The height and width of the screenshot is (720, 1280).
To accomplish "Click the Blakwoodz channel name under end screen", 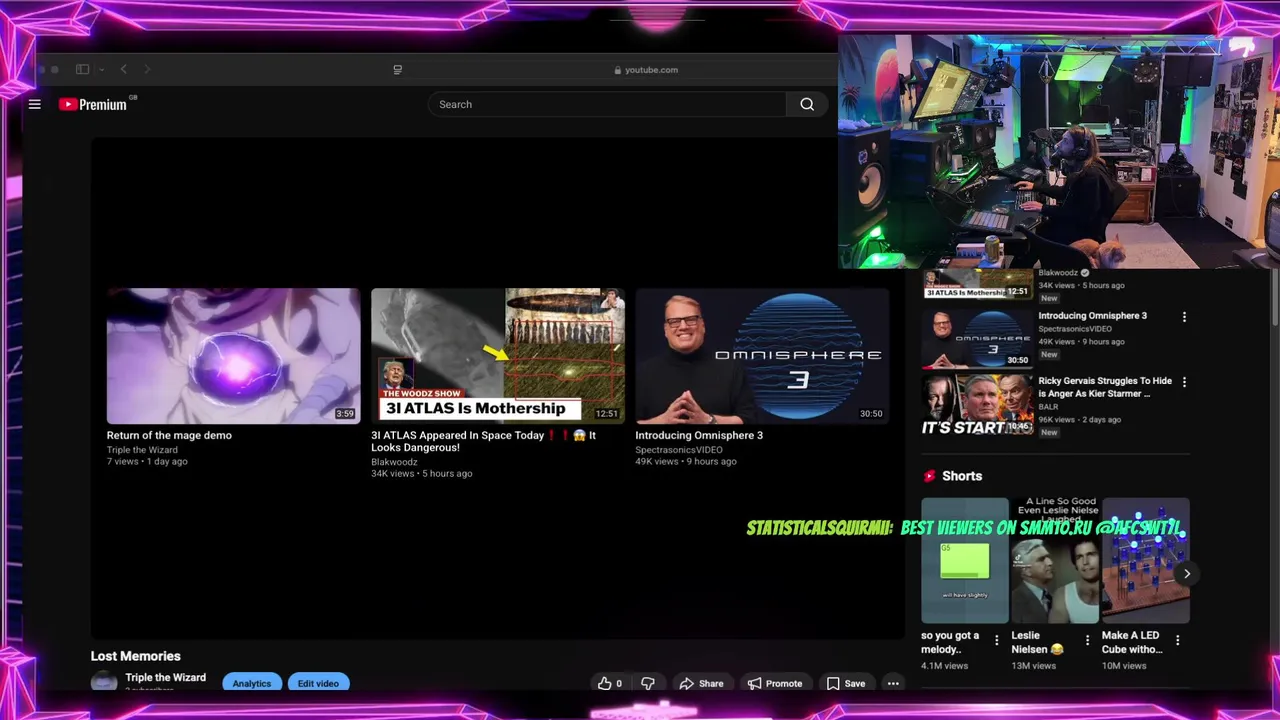I will [x=394, y=462].
